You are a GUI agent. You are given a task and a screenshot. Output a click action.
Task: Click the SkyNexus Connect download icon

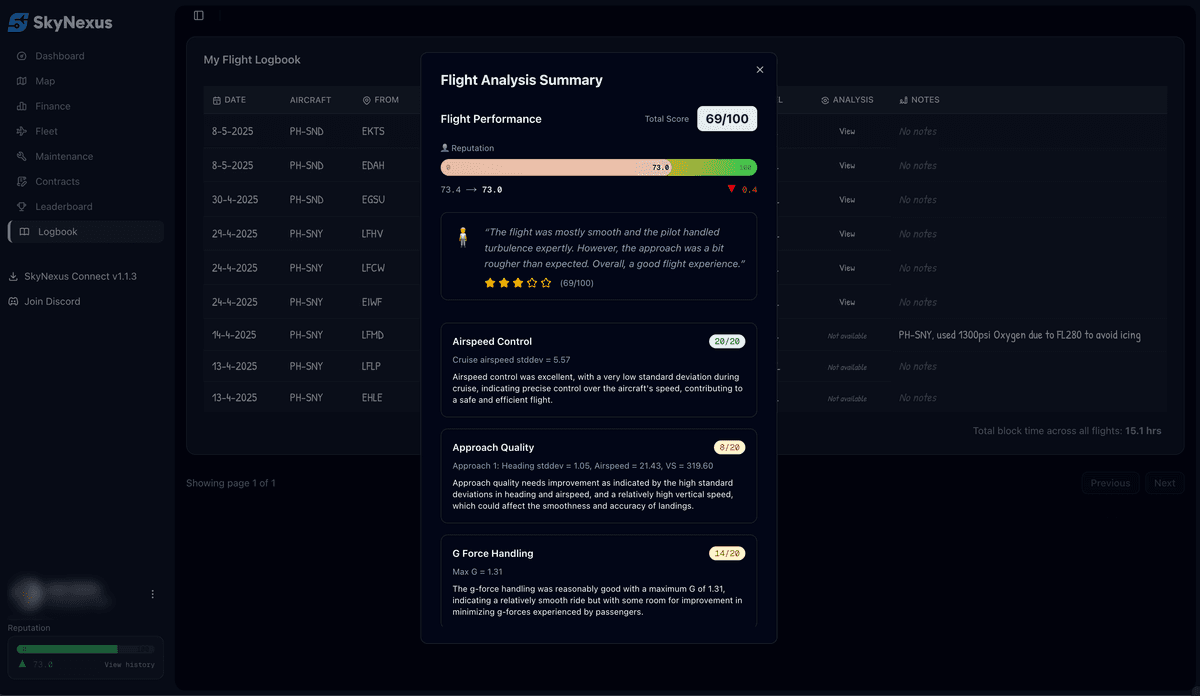[12, 276]
